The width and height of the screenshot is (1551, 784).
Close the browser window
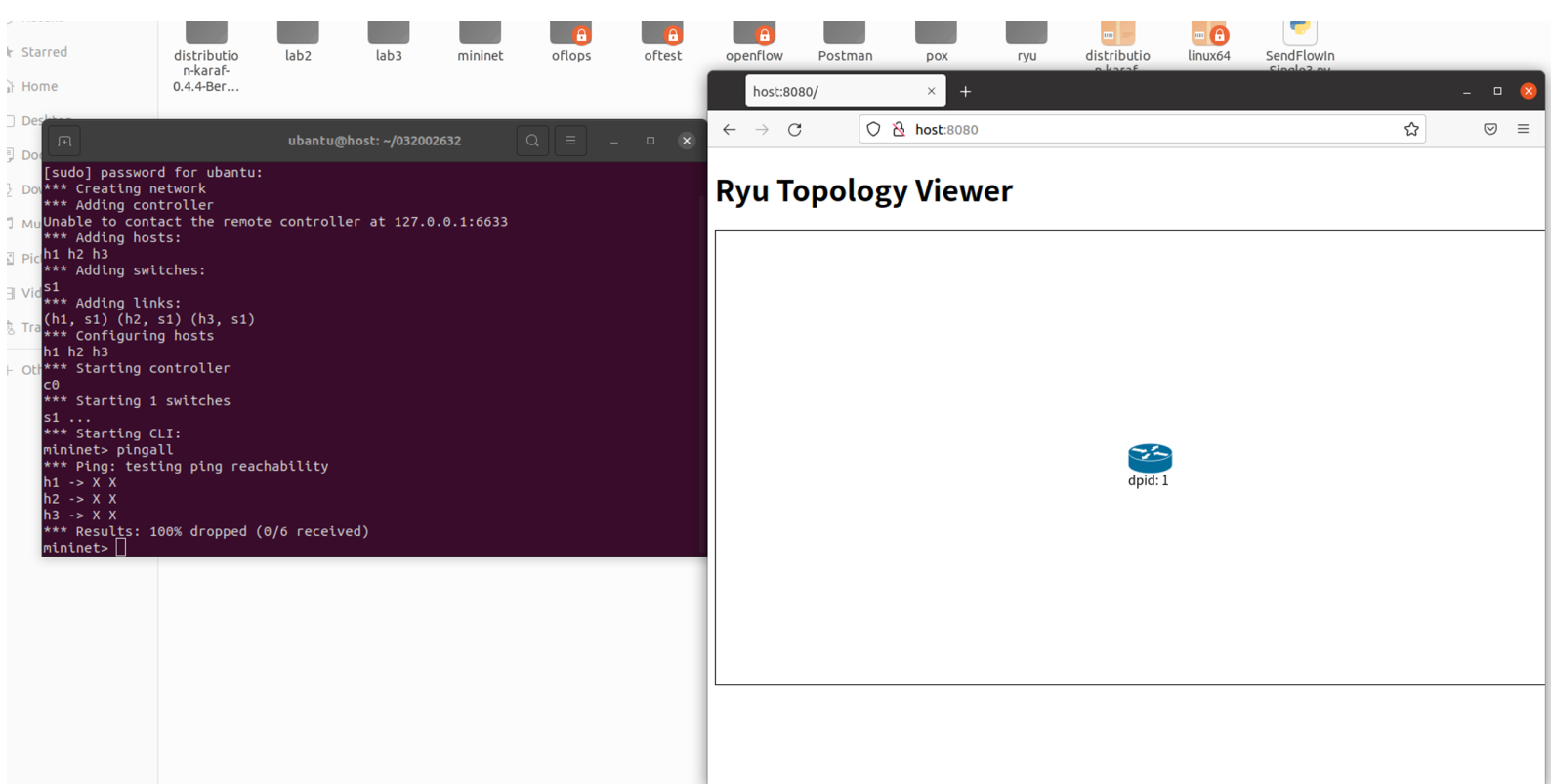1529,91
